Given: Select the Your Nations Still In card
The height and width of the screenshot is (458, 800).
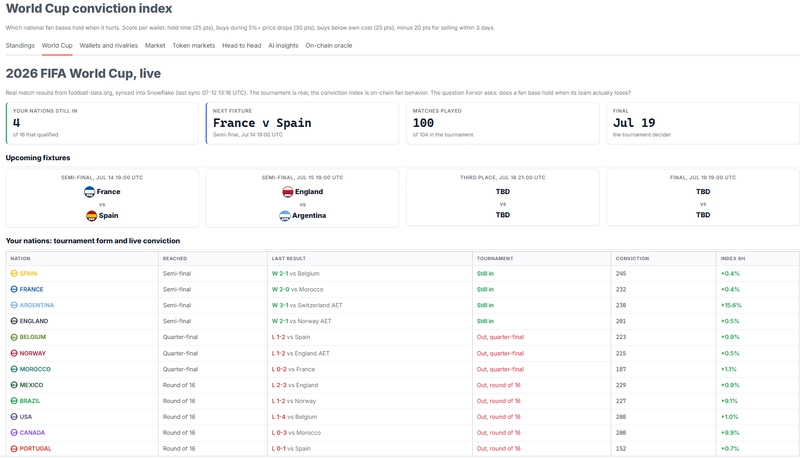Looking at the screenshot, I should pos(102,123).
